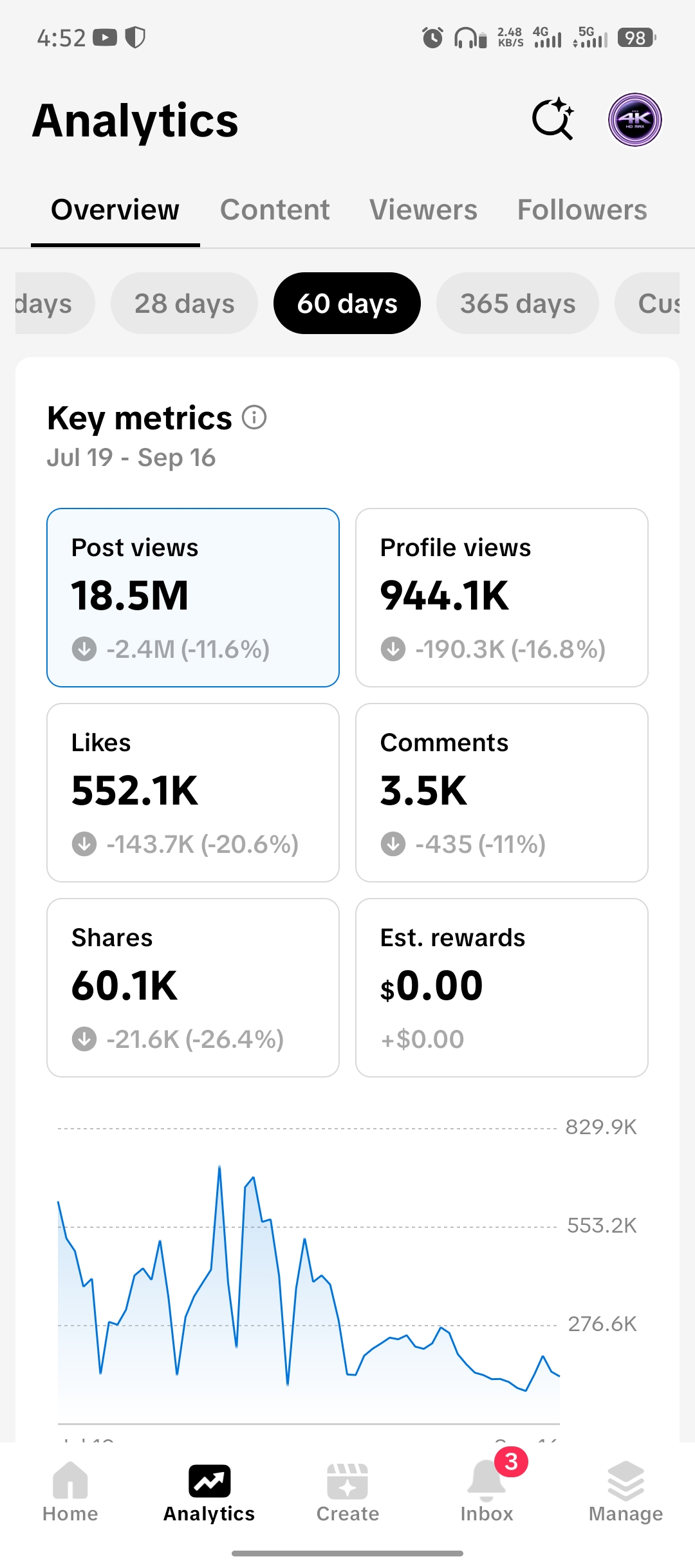This screenshot has width=695, height=1568.
Task: Select the 28 days range chip
Action: tap(185, 303)
